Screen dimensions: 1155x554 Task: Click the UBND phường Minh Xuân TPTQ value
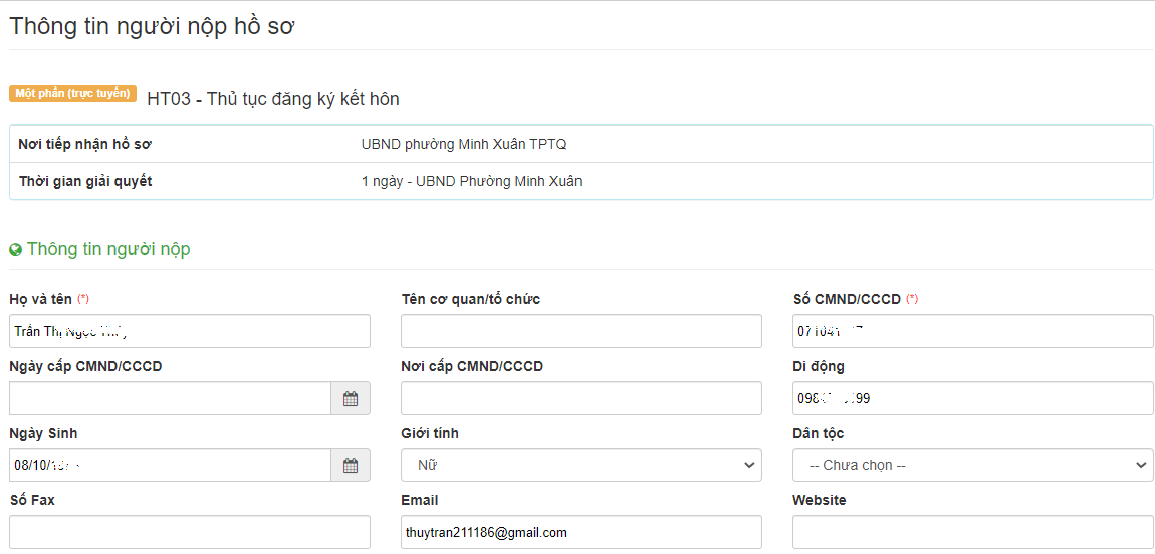coord(464,144)
